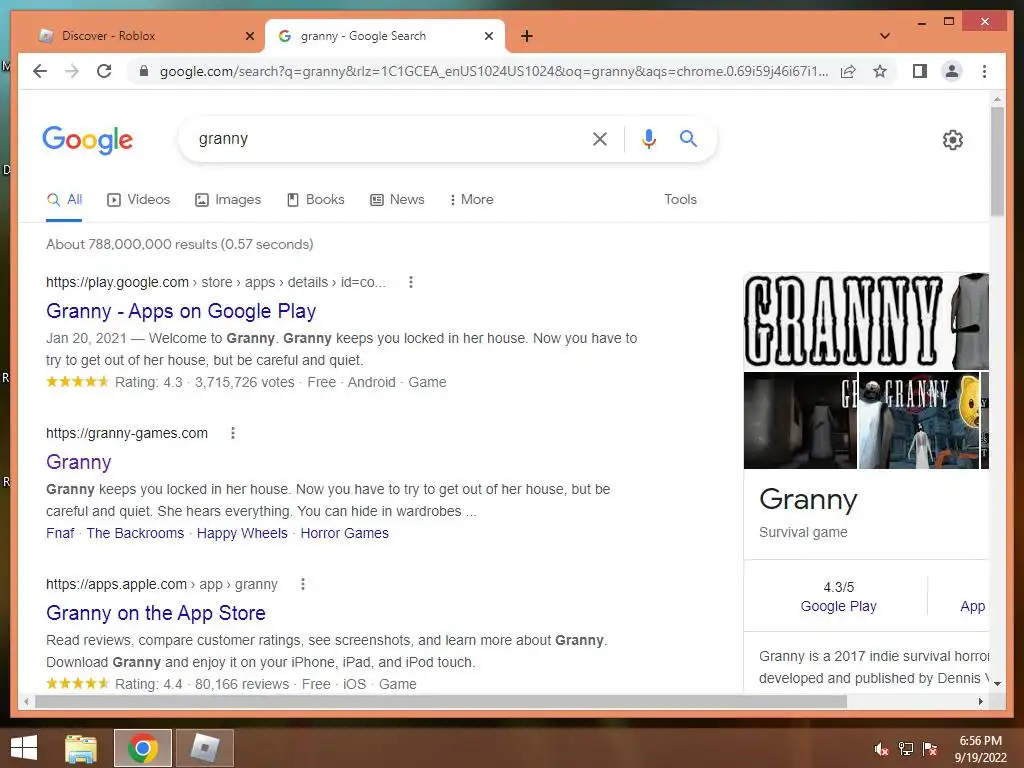The width and height of the screenshot is (1024, 768).
Task: View site security lock info
Action: [x=144, y=71]
